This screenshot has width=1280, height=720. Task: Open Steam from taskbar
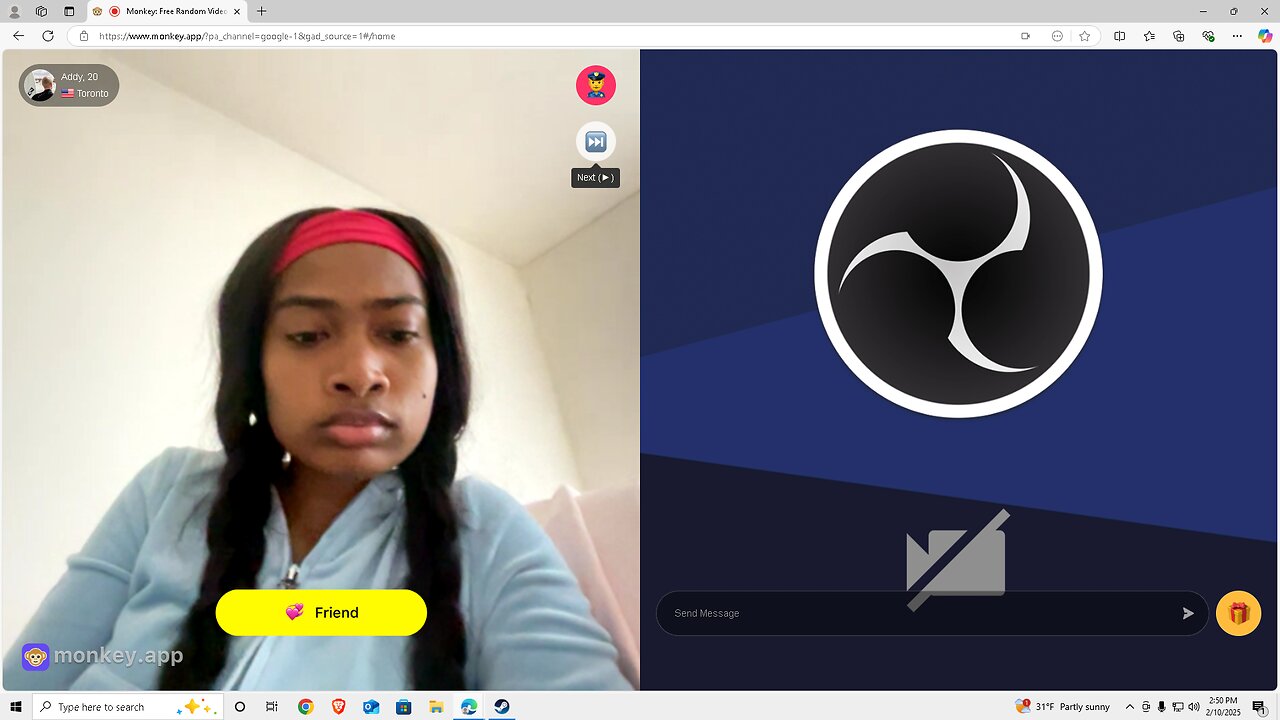coord(501,707)
